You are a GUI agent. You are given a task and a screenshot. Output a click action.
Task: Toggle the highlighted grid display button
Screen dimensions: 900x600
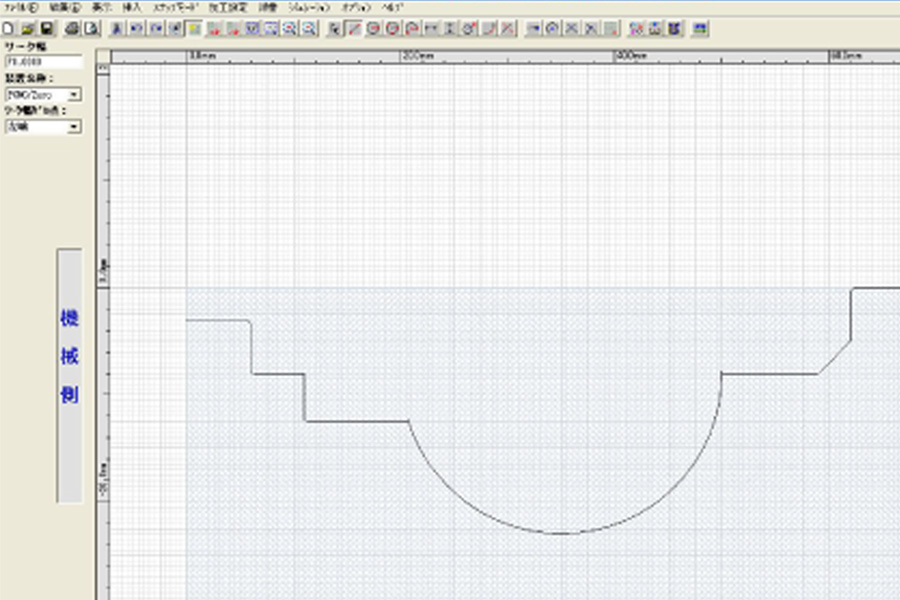(195, 29)
